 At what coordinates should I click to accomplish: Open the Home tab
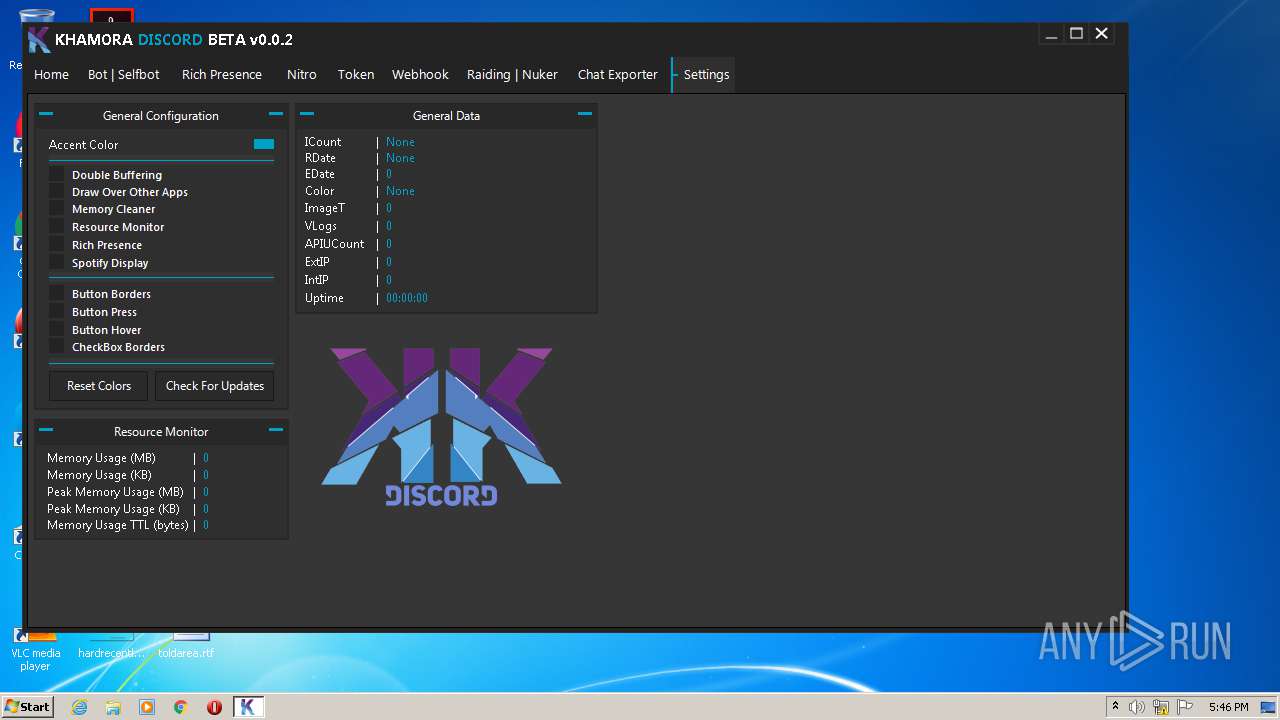[51, 75]
